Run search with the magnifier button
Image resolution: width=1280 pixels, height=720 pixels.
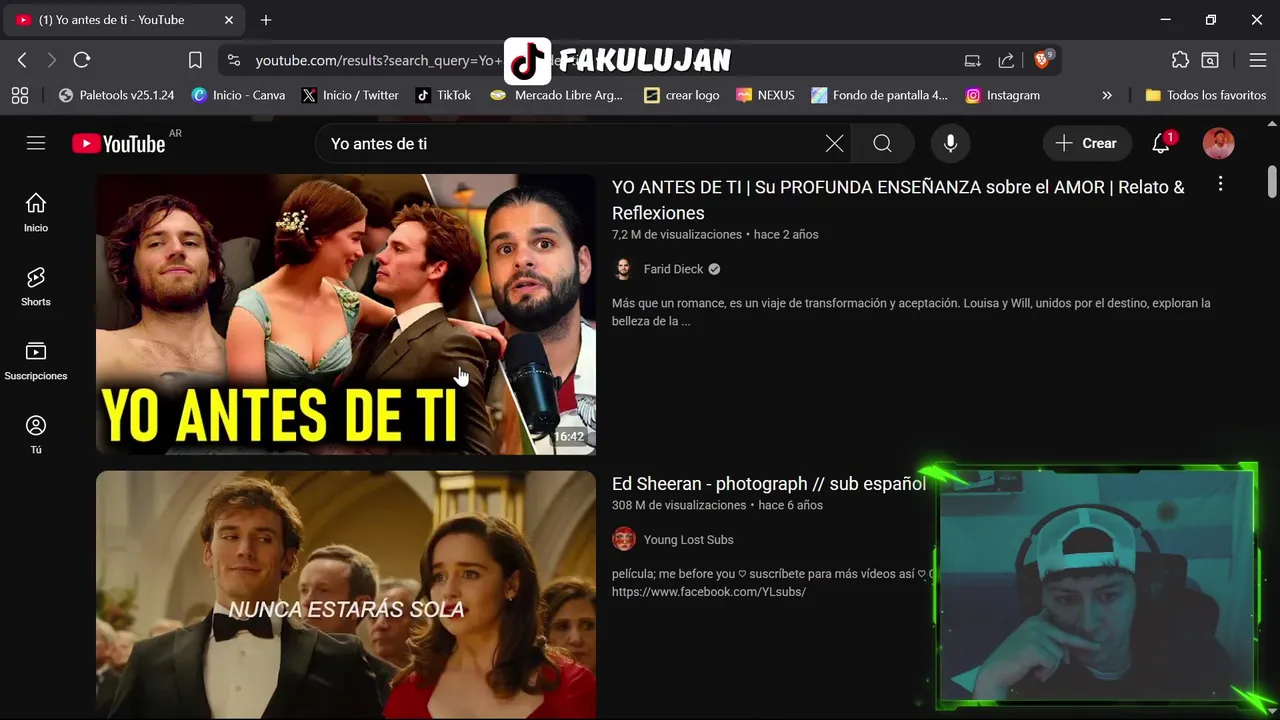tap(882, 144)
